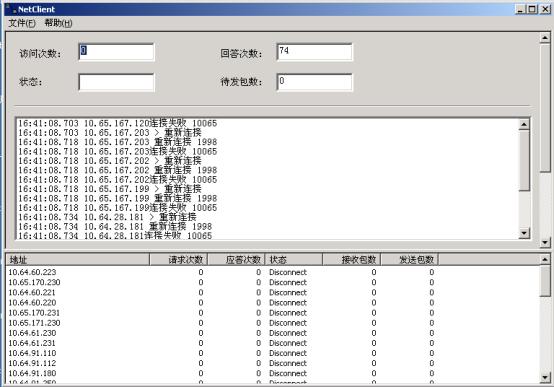Open the 帮助(H) menu
The width and height of the screenshot is (554, 387).
click(x=58, y=23)
